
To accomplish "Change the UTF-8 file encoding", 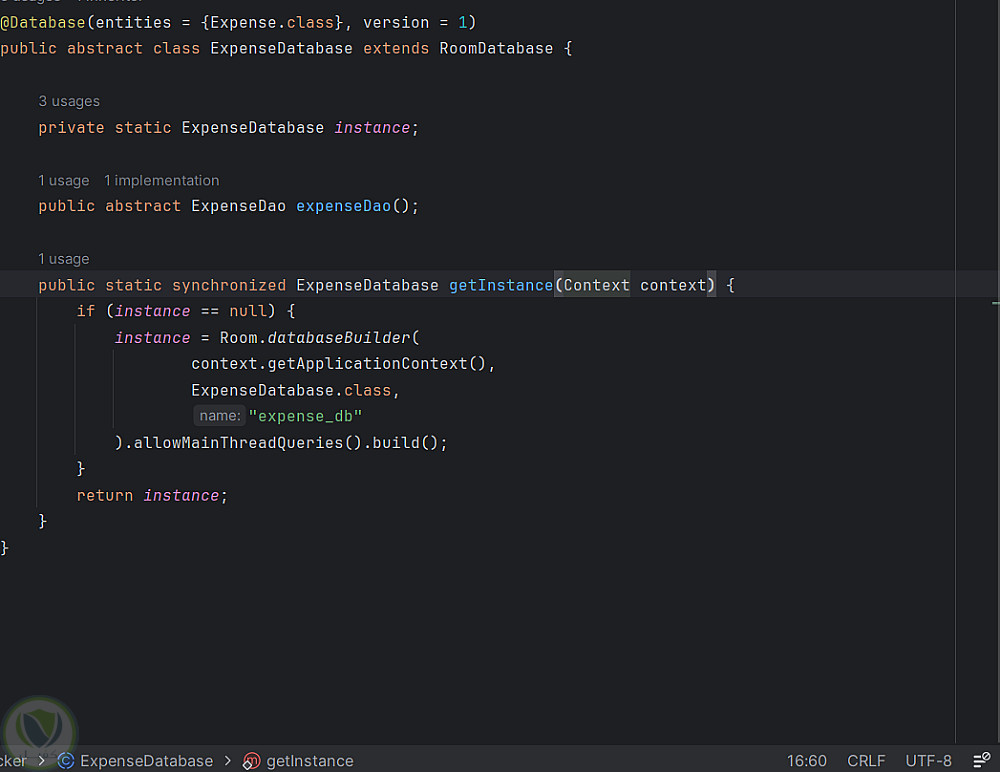I will [x=928, y=761].
